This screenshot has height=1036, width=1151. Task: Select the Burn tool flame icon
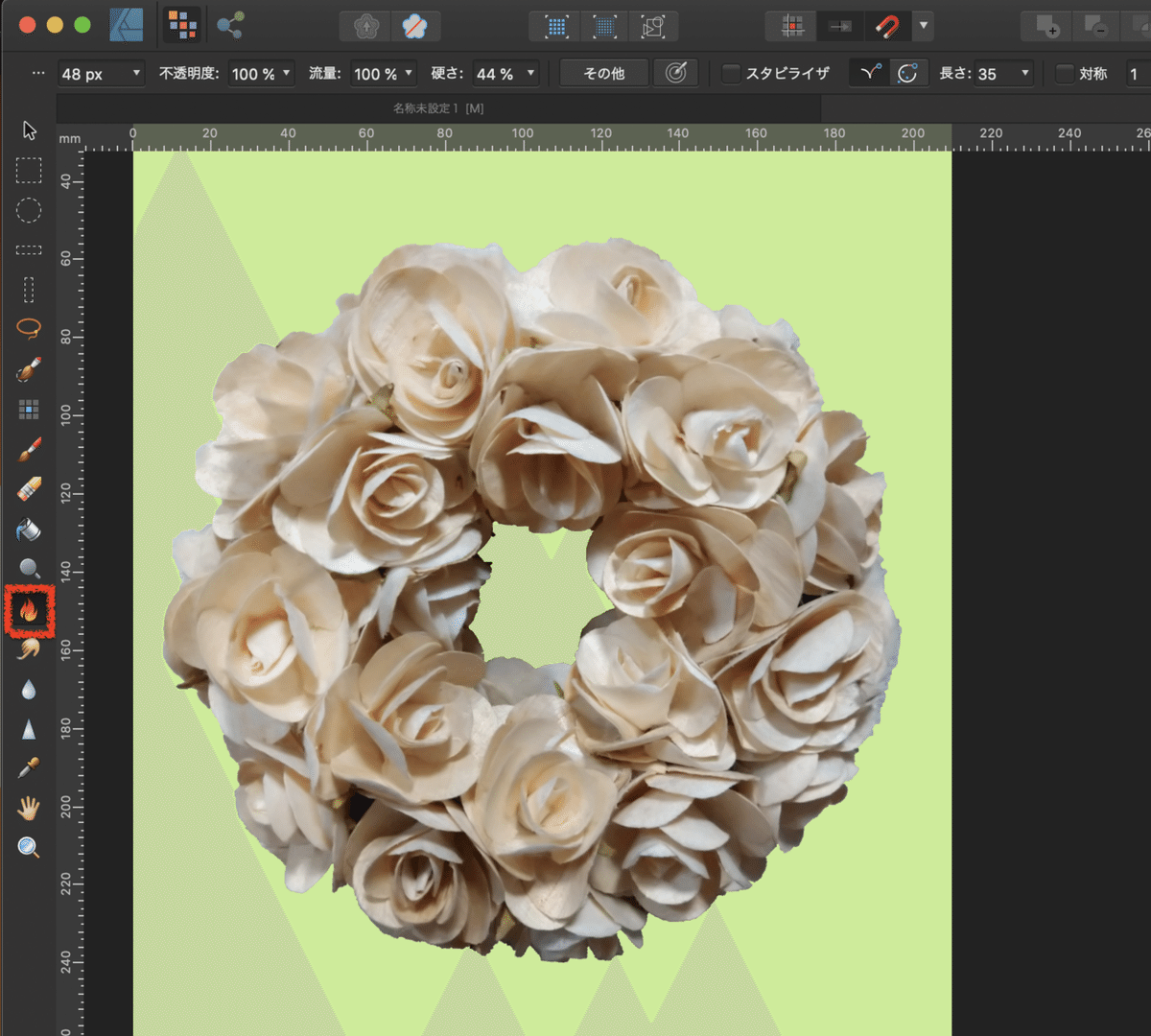coord(29,610)
